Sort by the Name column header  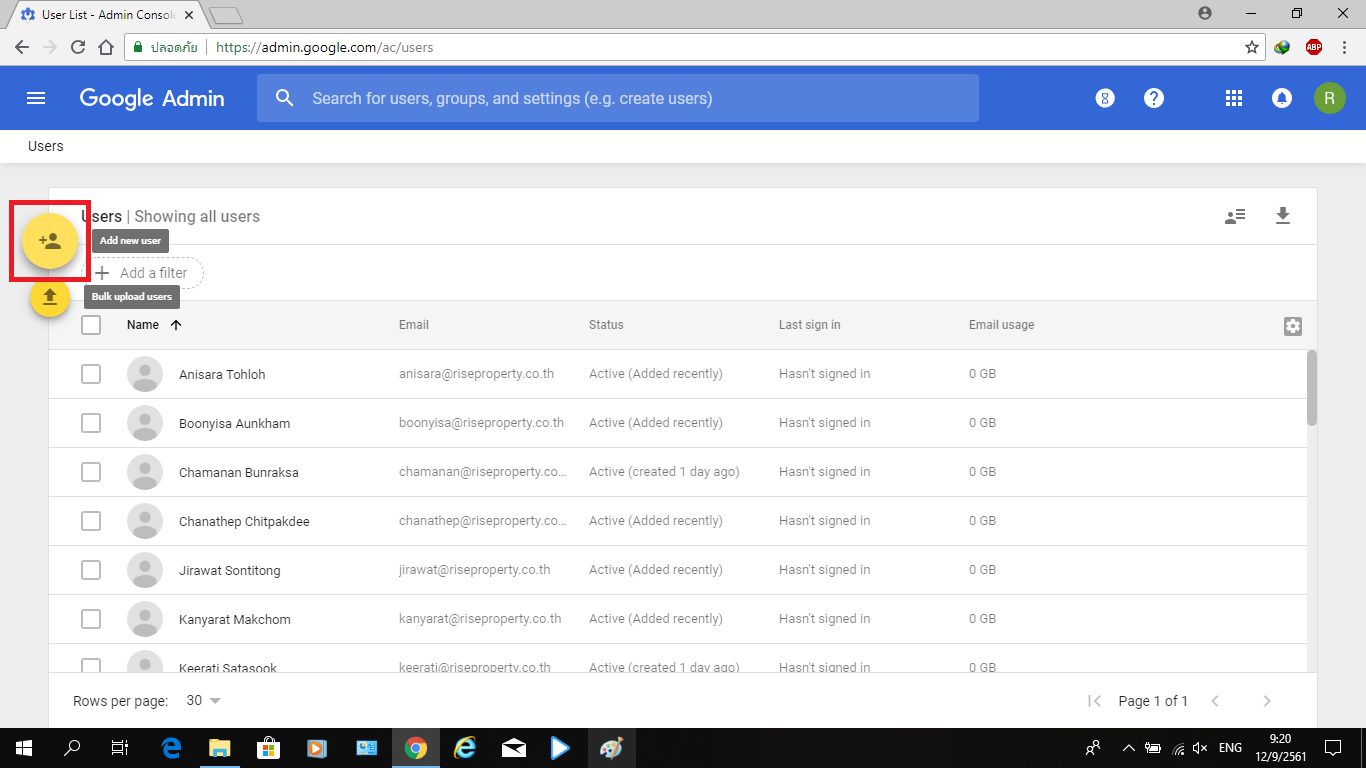click(143, 325)
